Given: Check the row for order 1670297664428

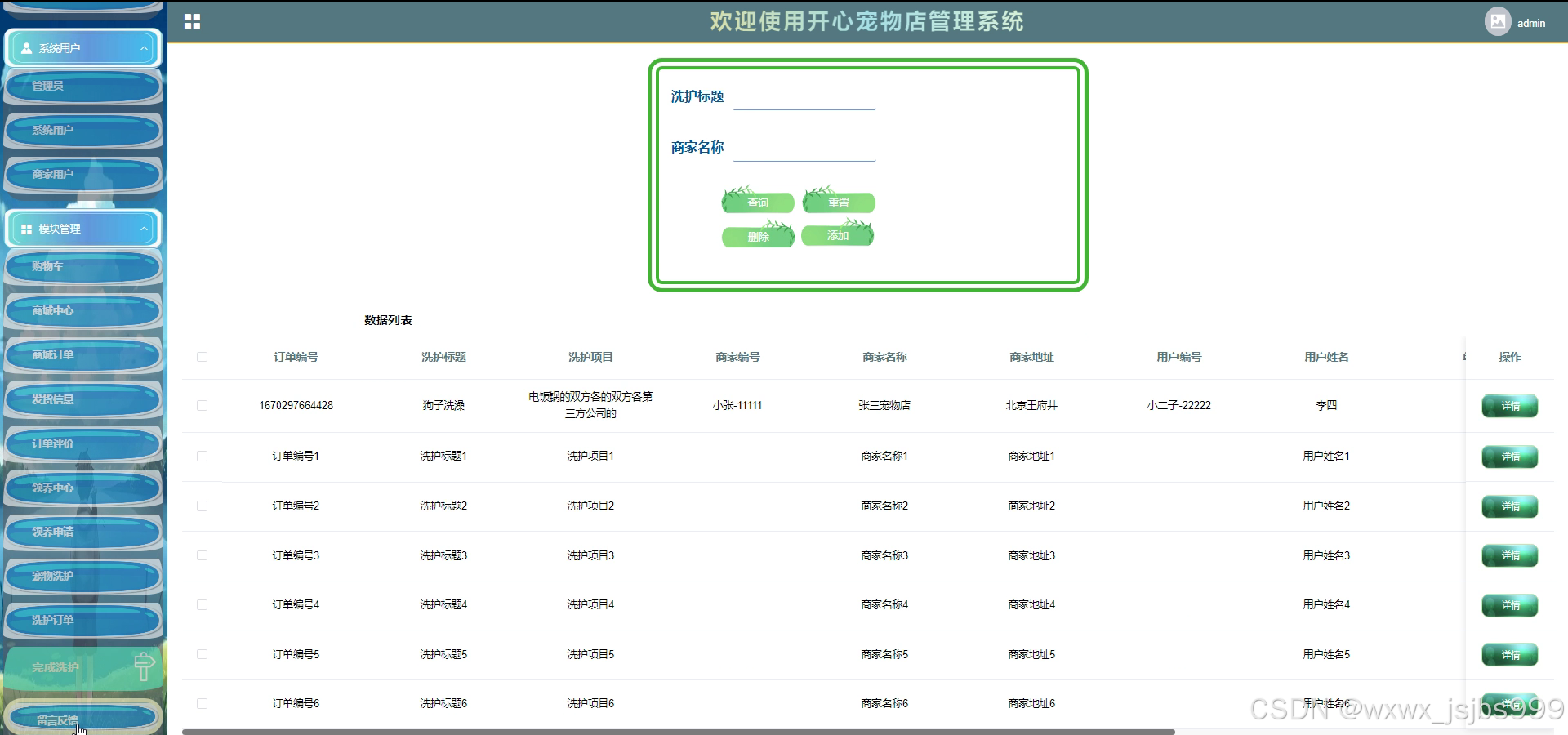Looking at the screenshot, I should point(202,406).
